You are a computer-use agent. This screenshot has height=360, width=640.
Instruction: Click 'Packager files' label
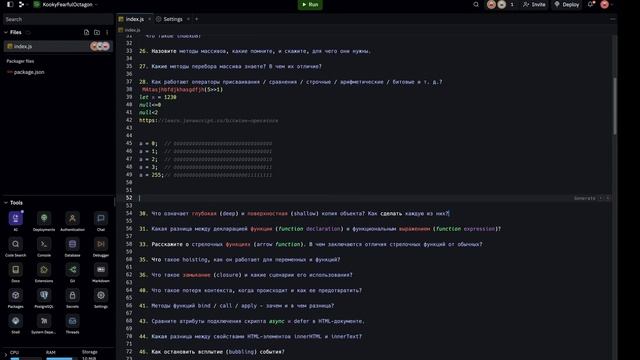20,61
